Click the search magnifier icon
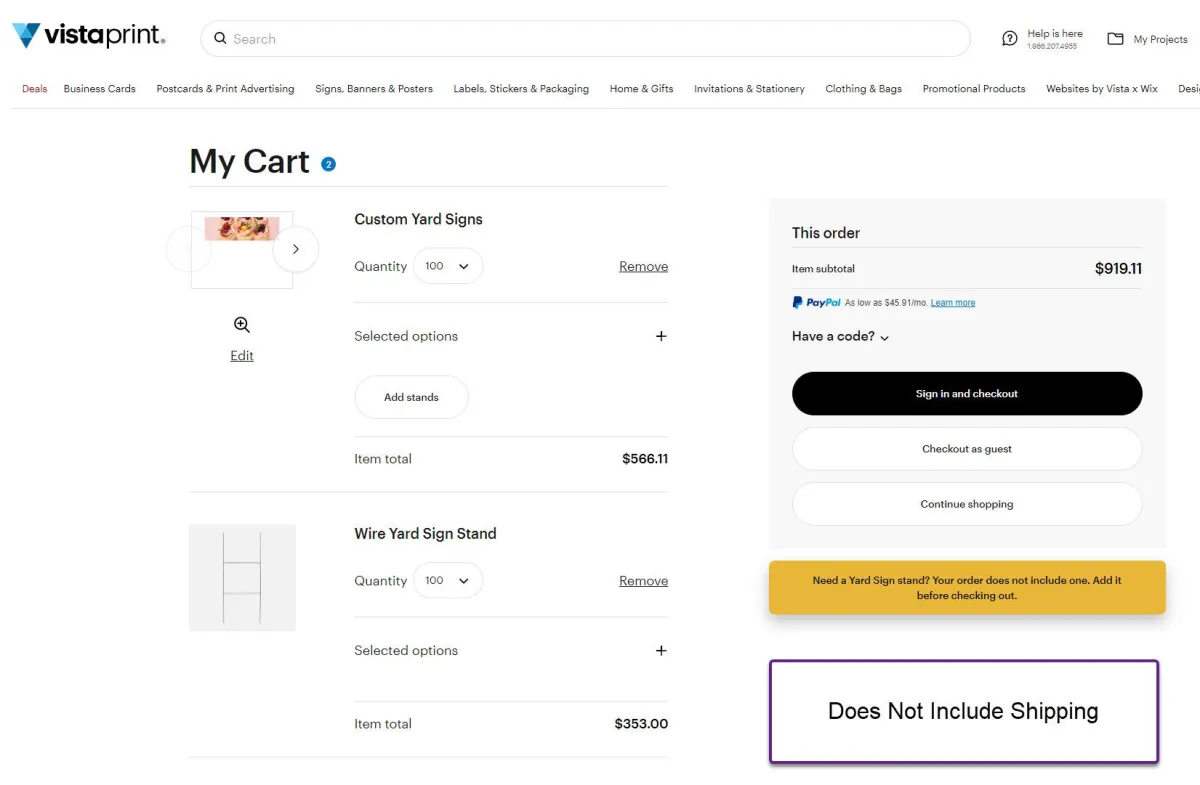 point(221,39)
